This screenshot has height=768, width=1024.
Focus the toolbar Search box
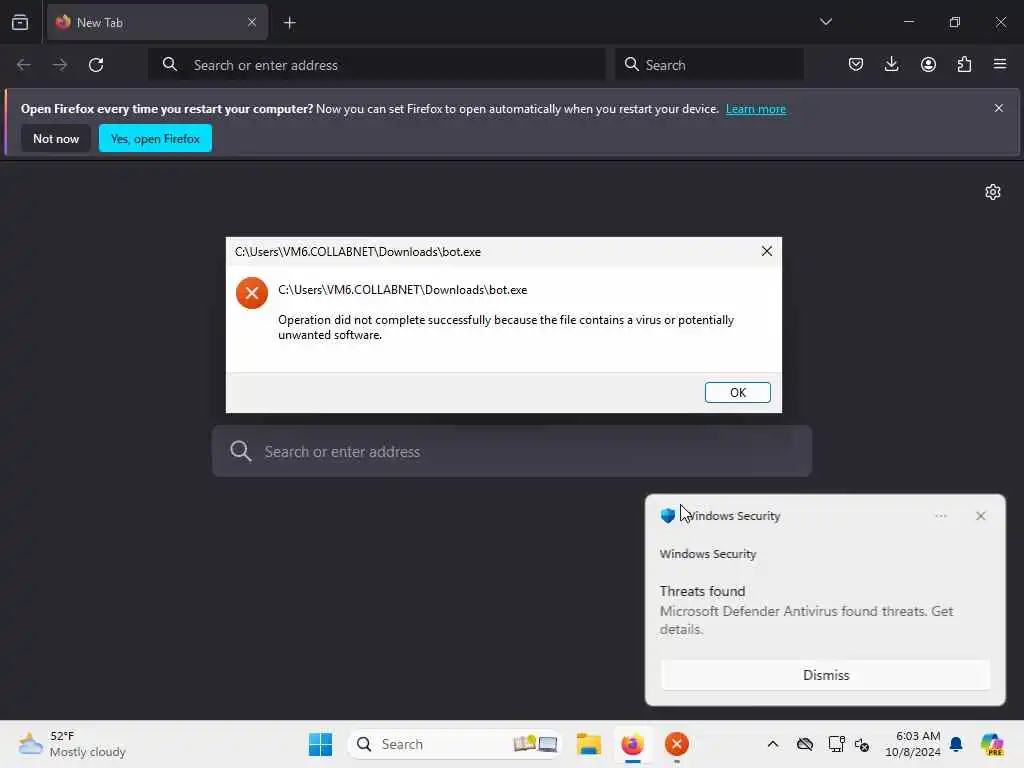click(709, 65)
